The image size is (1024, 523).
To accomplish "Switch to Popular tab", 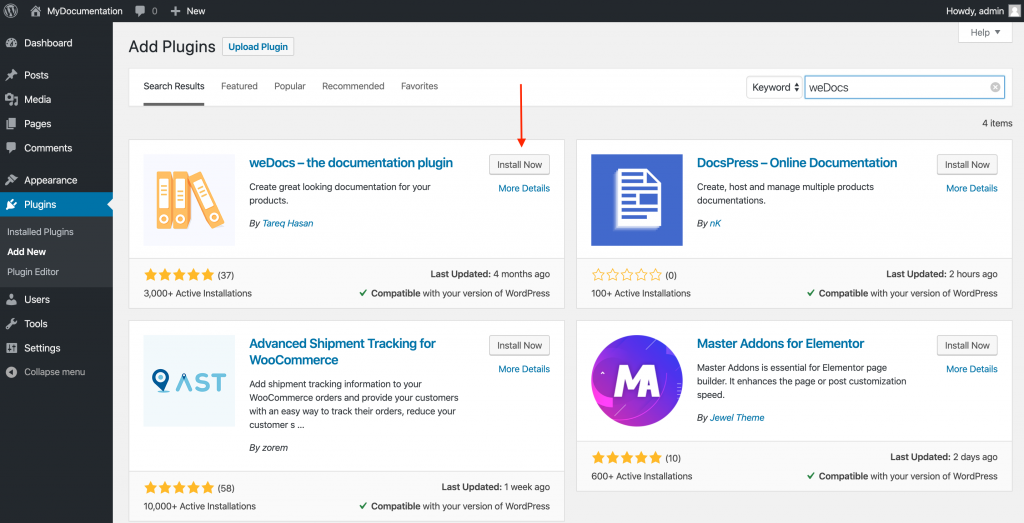I will click(290, 86).
